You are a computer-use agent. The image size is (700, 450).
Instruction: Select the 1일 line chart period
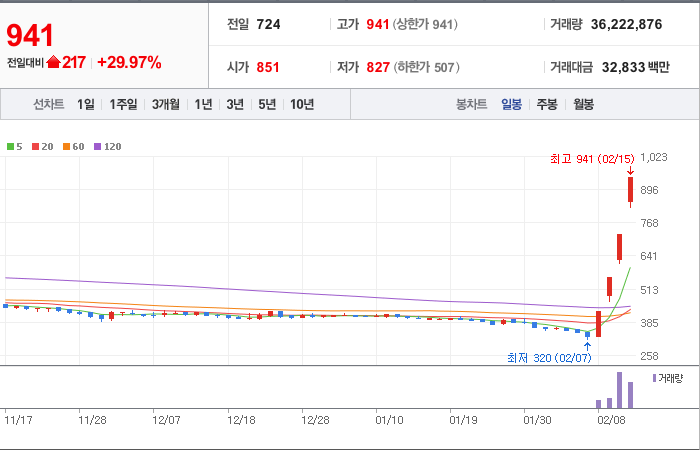coord(86,104)
